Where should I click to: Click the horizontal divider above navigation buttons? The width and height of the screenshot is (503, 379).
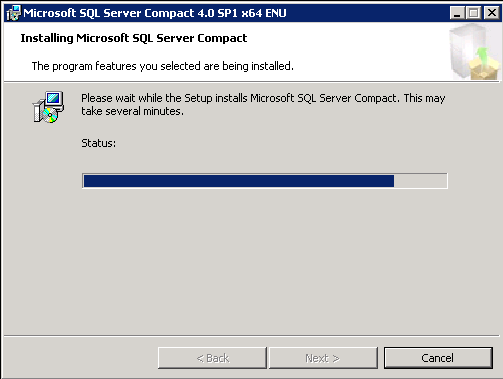(252, 336)
